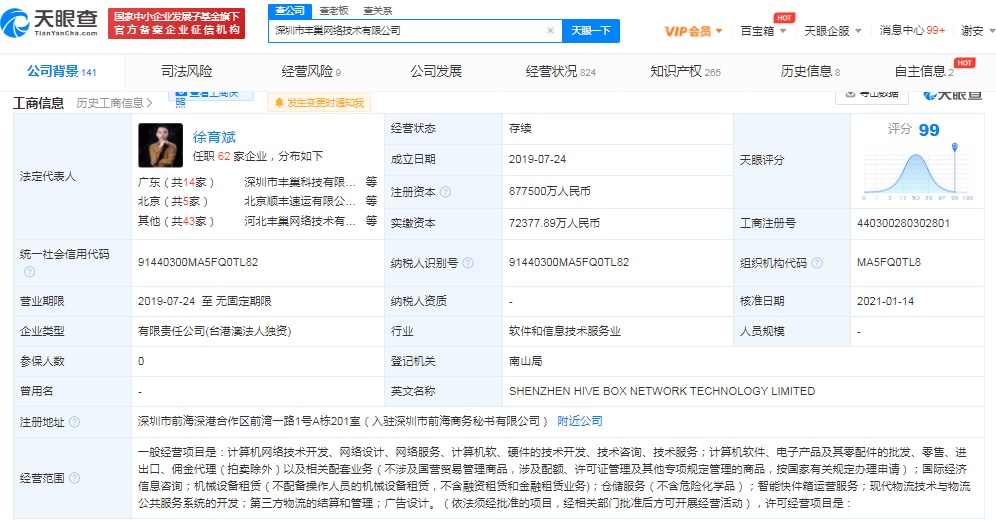996x520 pixels.
Task: Open 北京顺丰速运有限公 company link
Action: click(300, 201)
